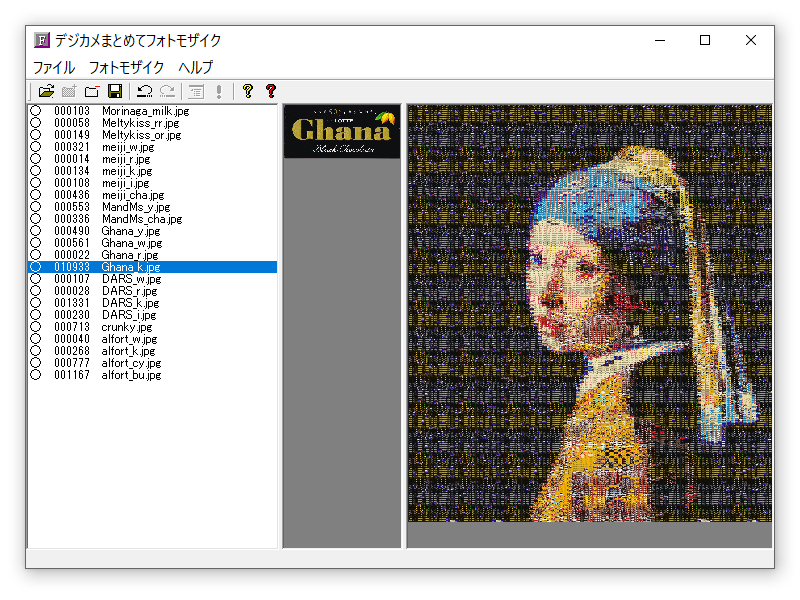Screen dimensions: 800x600
Task: Click the floppy disk save icon
Action: coord(115,91)
